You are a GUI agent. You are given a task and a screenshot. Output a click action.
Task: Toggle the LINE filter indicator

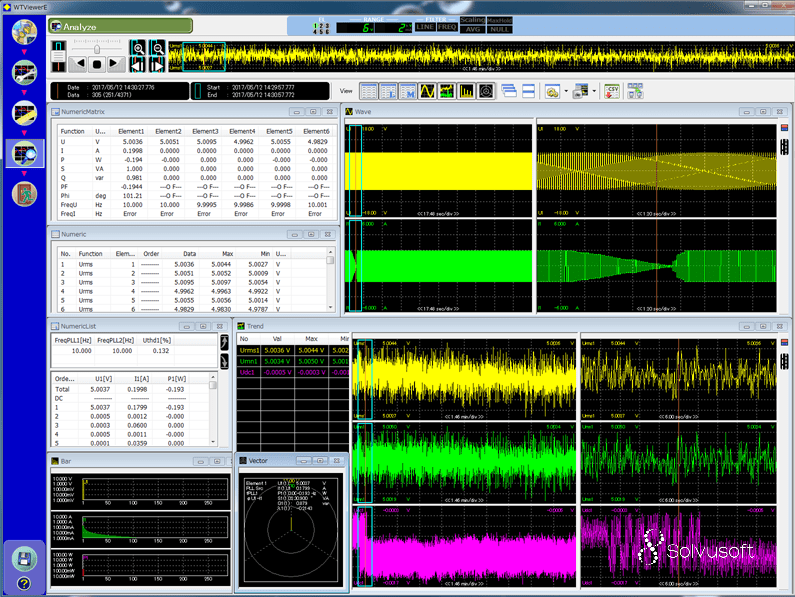coord(423,27)
